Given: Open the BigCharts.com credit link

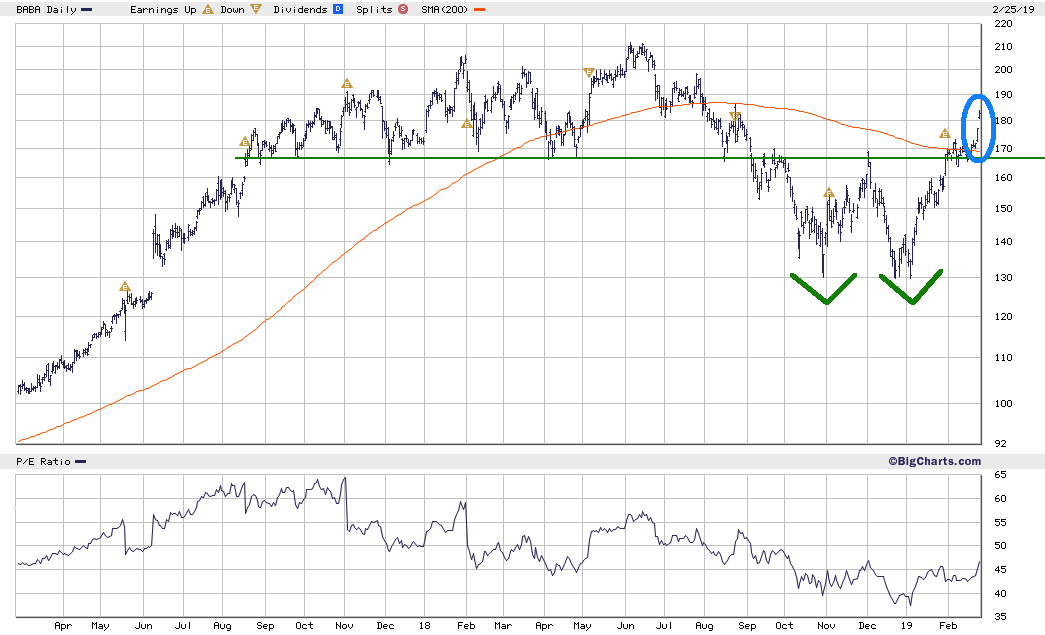Looking at the screenshot, I should click(x=934, y=461).
